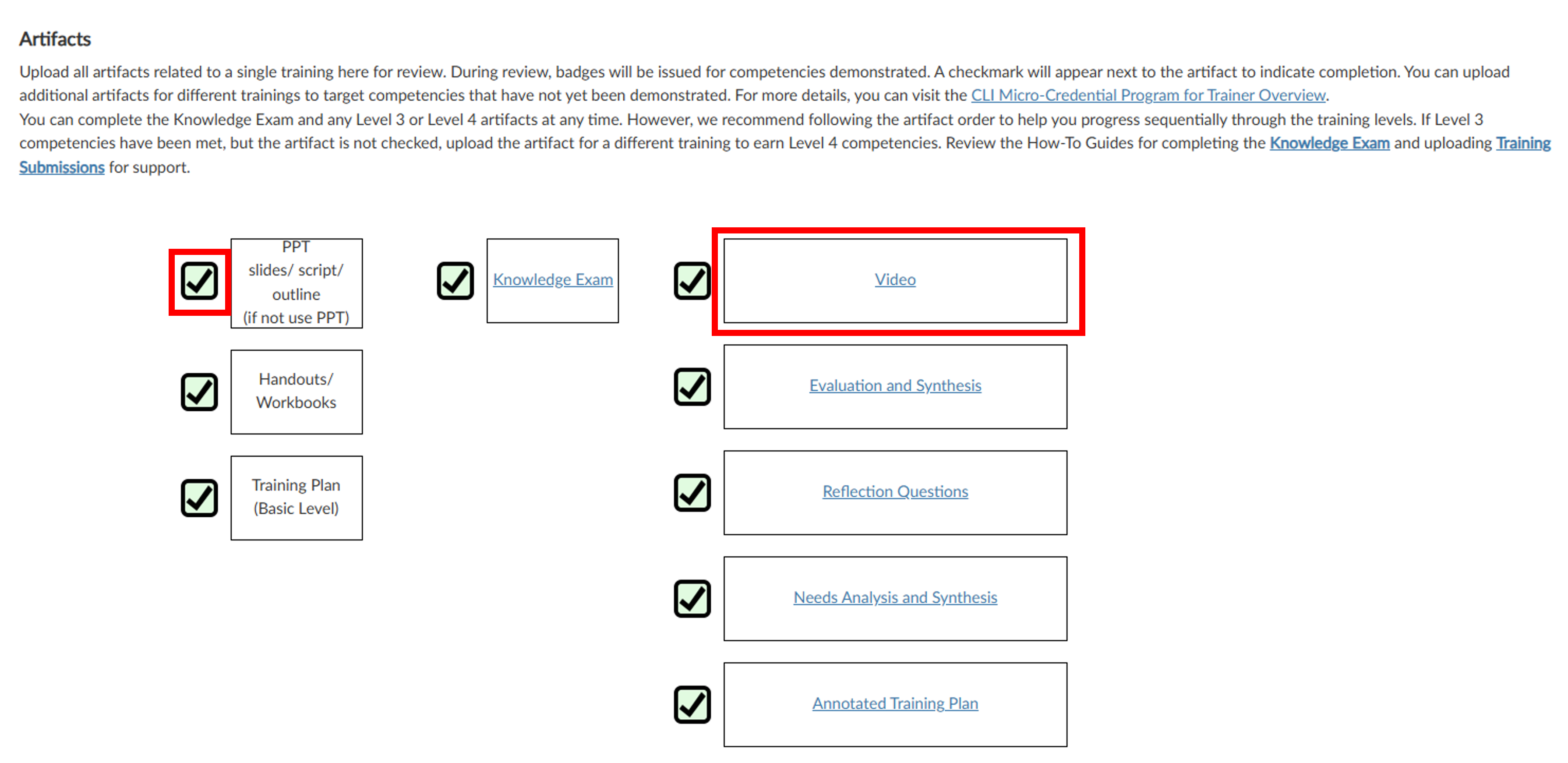Open the Knowledge Exam How-To Guide link

1329,143
